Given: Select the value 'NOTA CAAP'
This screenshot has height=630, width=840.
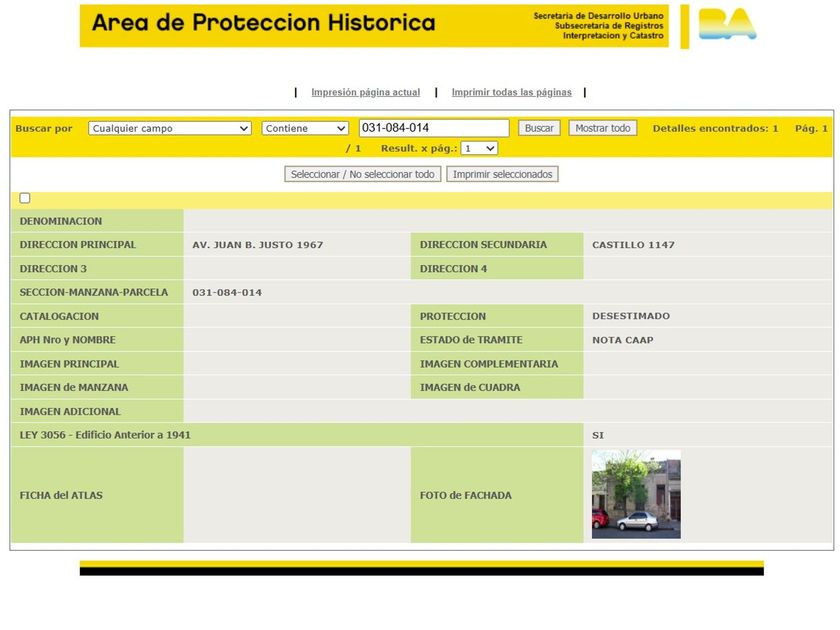Looking at the screenshot, I should tap(622, 340).
